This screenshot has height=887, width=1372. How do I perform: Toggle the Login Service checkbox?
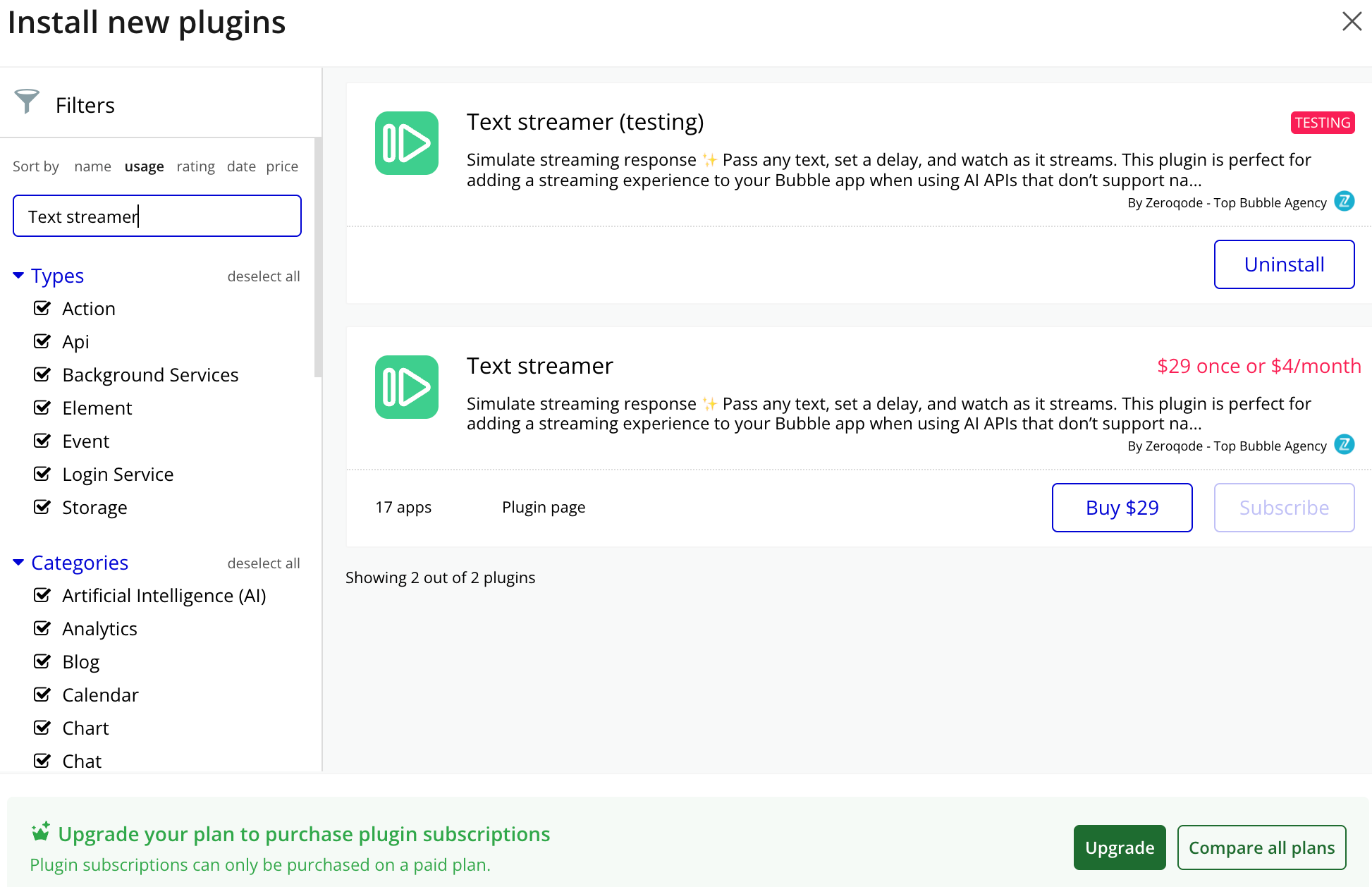(x=42, y=474)
